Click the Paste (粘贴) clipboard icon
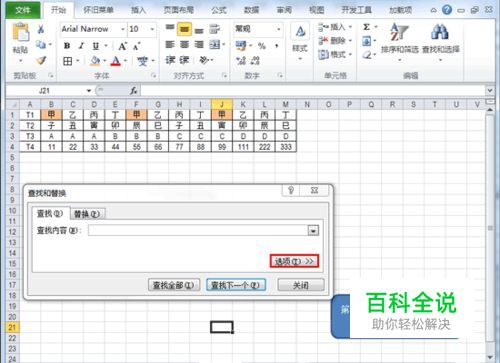500x363 pixels. (x=21, y=33)
